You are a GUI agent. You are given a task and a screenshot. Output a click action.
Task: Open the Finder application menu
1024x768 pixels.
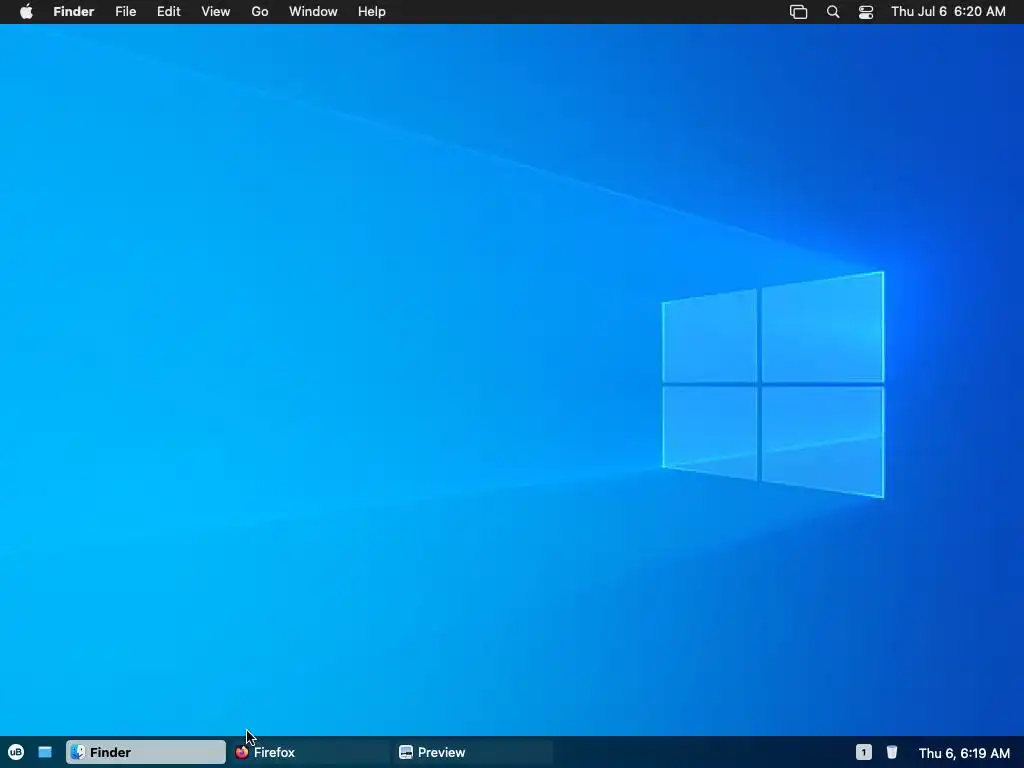click(74, 12)
